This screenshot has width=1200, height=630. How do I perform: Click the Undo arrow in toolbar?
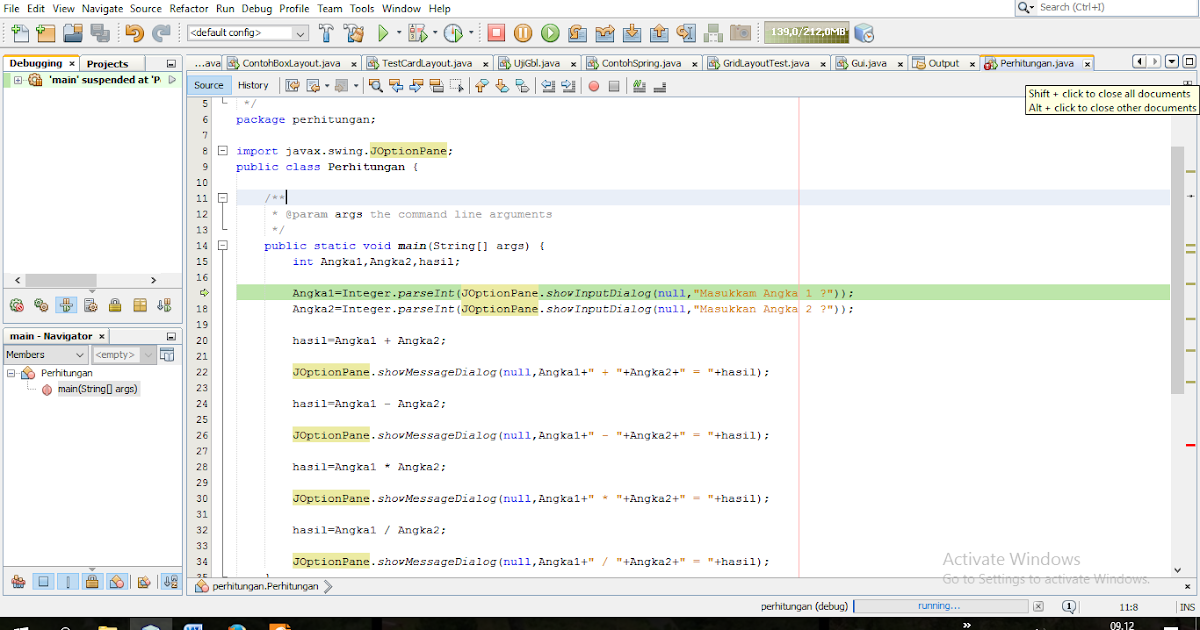tap(135, 33)
